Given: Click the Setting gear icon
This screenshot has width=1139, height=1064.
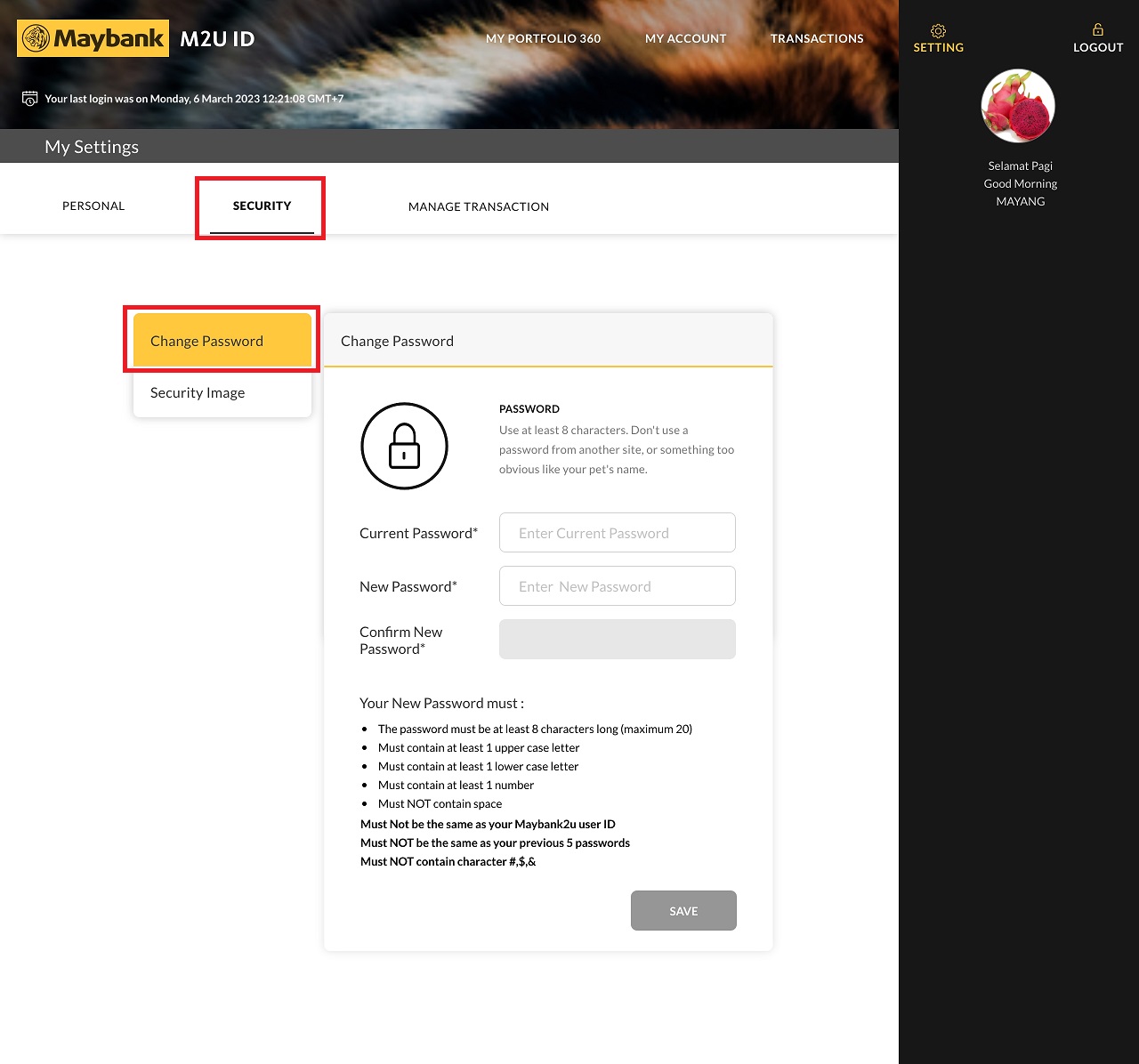Looking at the screenshot, I should click(x=938, y=31).
